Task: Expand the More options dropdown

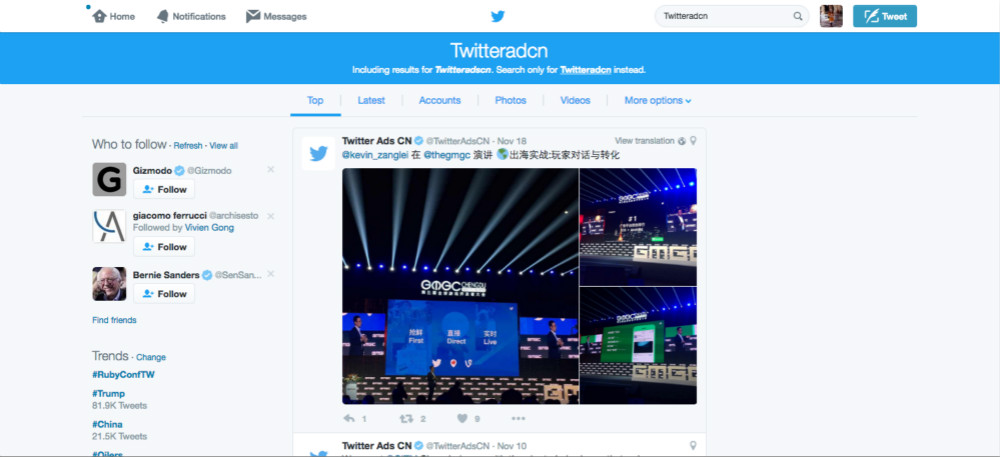Action: pos(658,100)
